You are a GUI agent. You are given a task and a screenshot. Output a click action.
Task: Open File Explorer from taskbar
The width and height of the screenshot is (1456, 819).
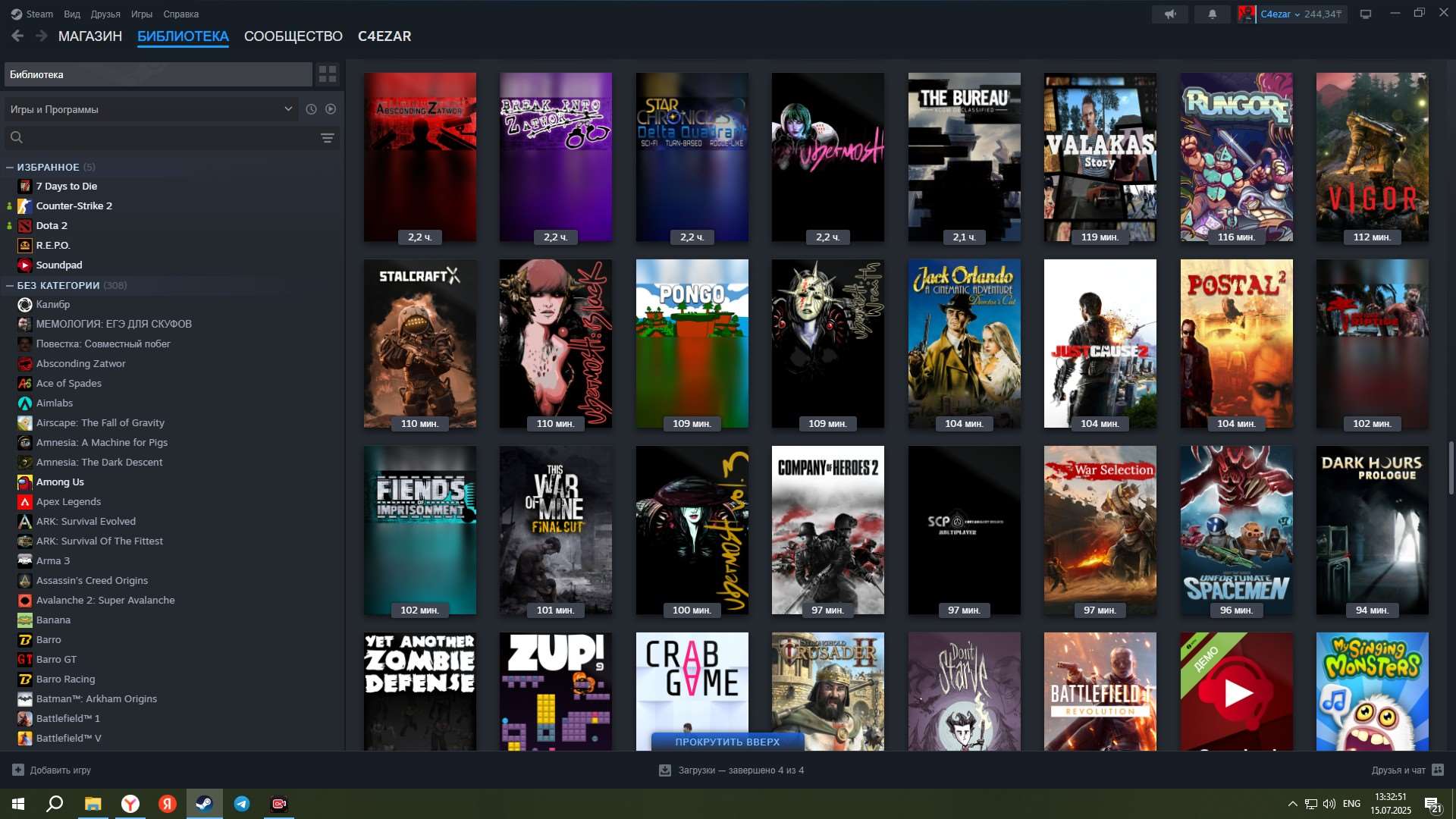click(93, 804)
